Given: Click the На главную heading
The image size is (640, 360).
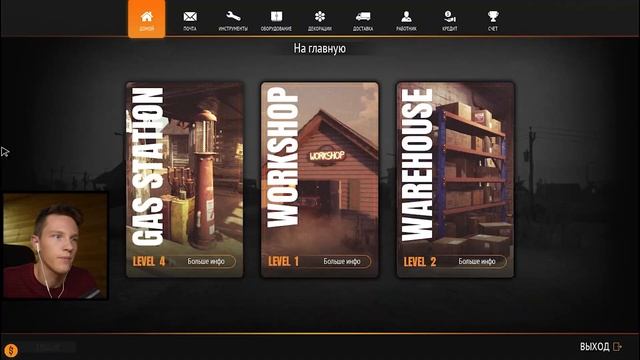Looking at the screenshot, I should (320, 49).
